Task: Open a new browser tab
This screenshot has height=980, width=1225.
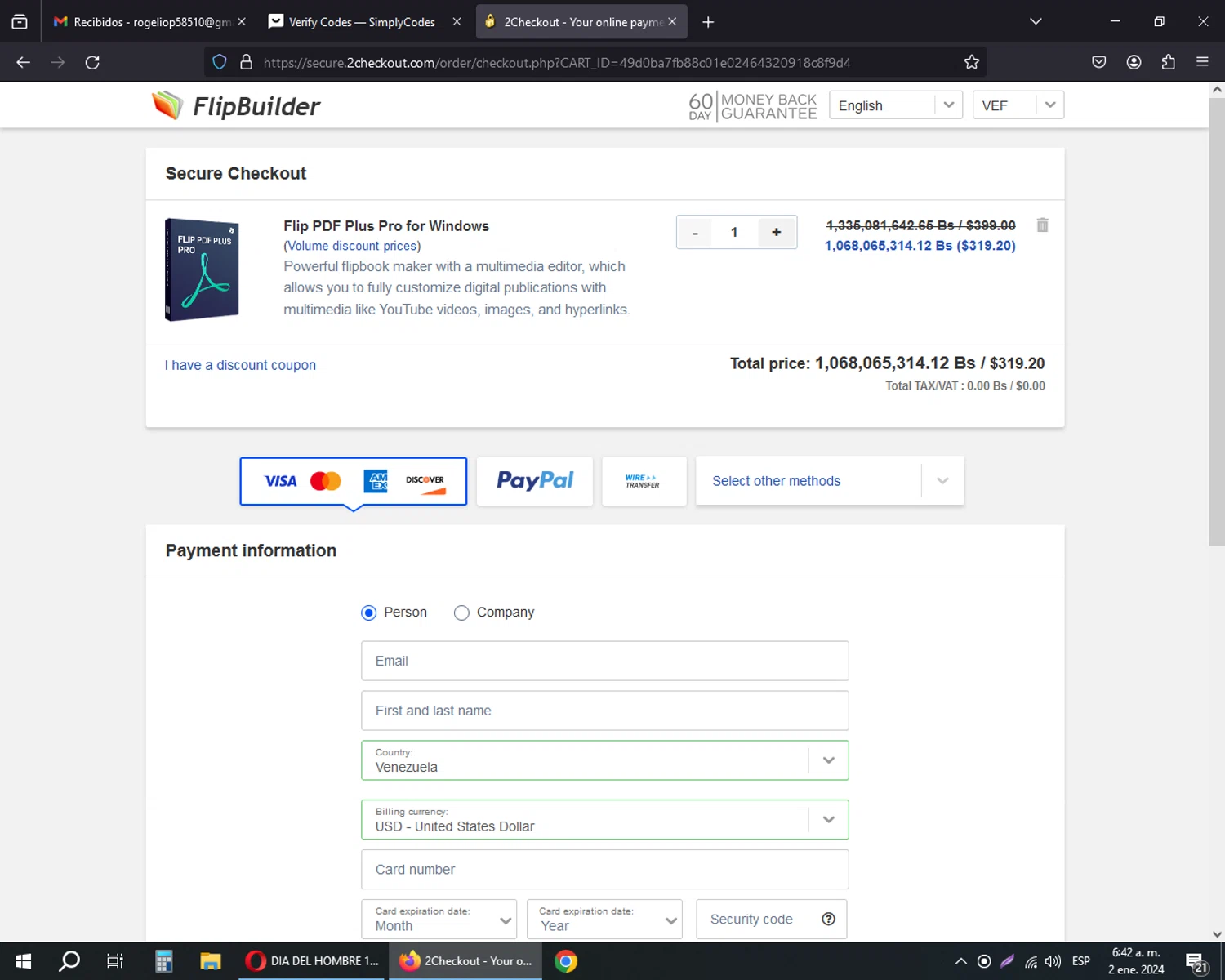Action: coord(708,22)
